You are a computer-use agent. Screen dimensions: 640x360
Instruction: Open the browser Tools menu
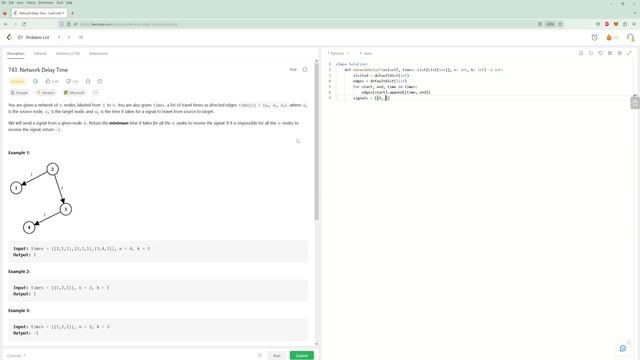pyautogui.click(x=60, y=2)
